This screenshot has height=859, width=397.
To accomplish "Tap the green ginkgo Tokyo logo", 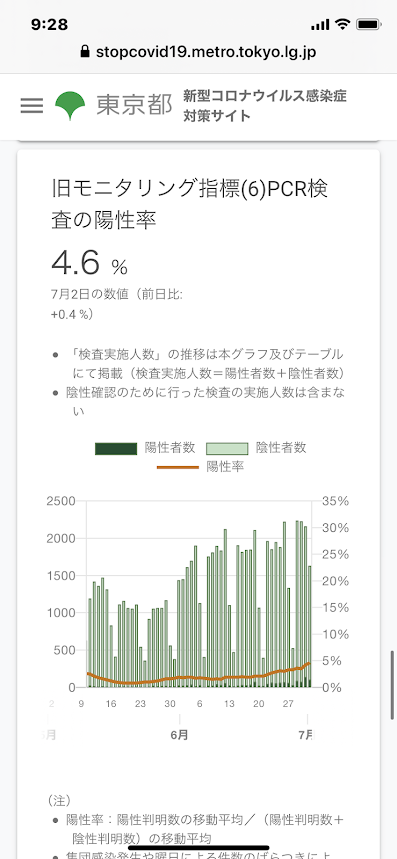I will [70, 106].
